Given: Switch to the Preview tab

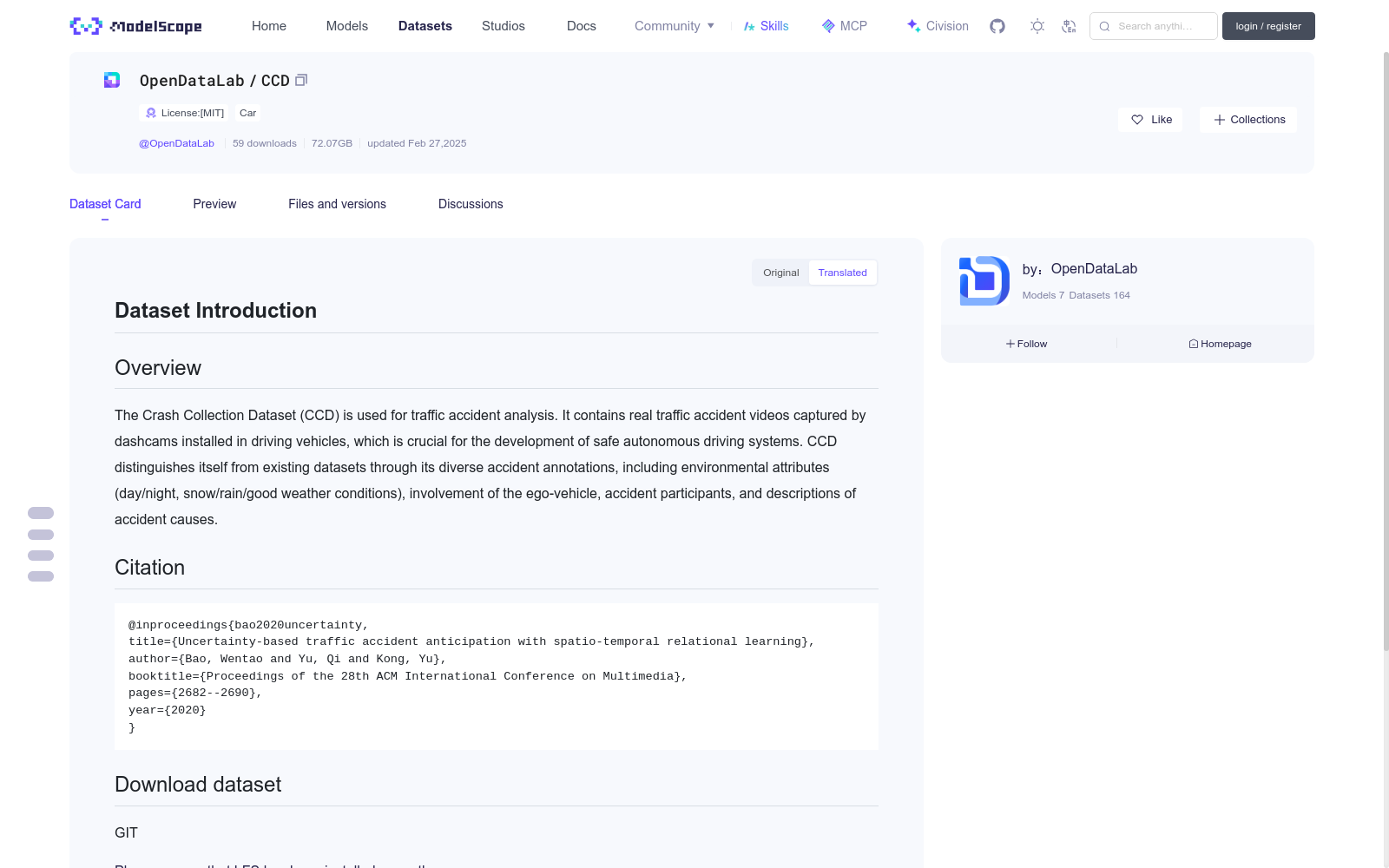Looking at the screenshot, I should click(x=214, y=204).
